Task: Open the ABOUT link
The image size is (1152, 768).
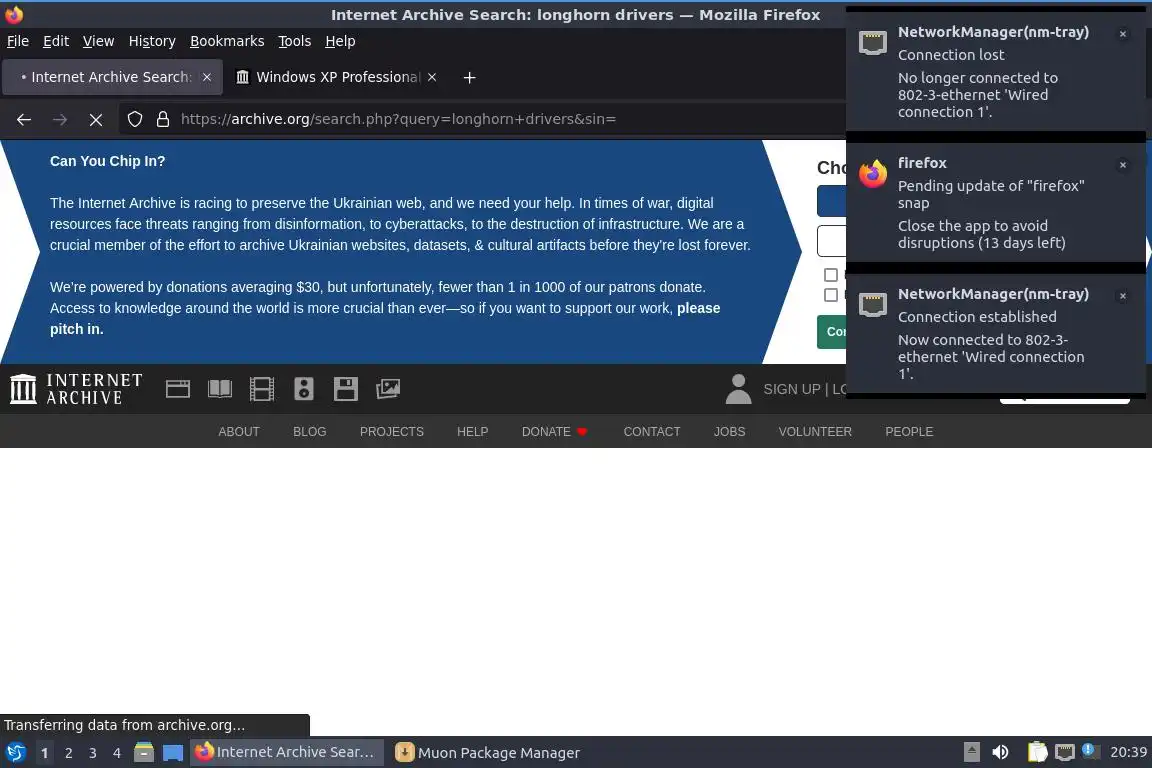Action: [239, 431]
